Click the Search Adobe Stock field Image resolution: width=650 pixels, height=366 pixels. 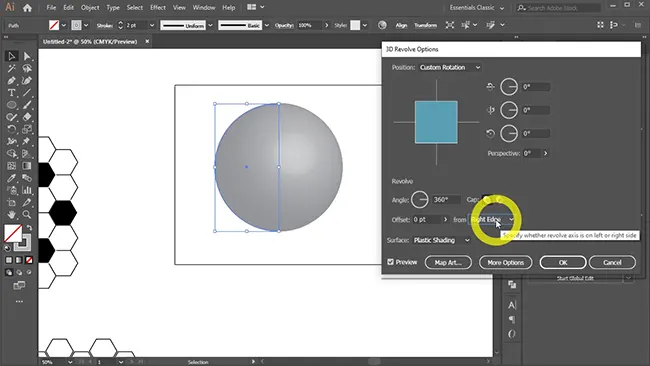pos(558,7)
